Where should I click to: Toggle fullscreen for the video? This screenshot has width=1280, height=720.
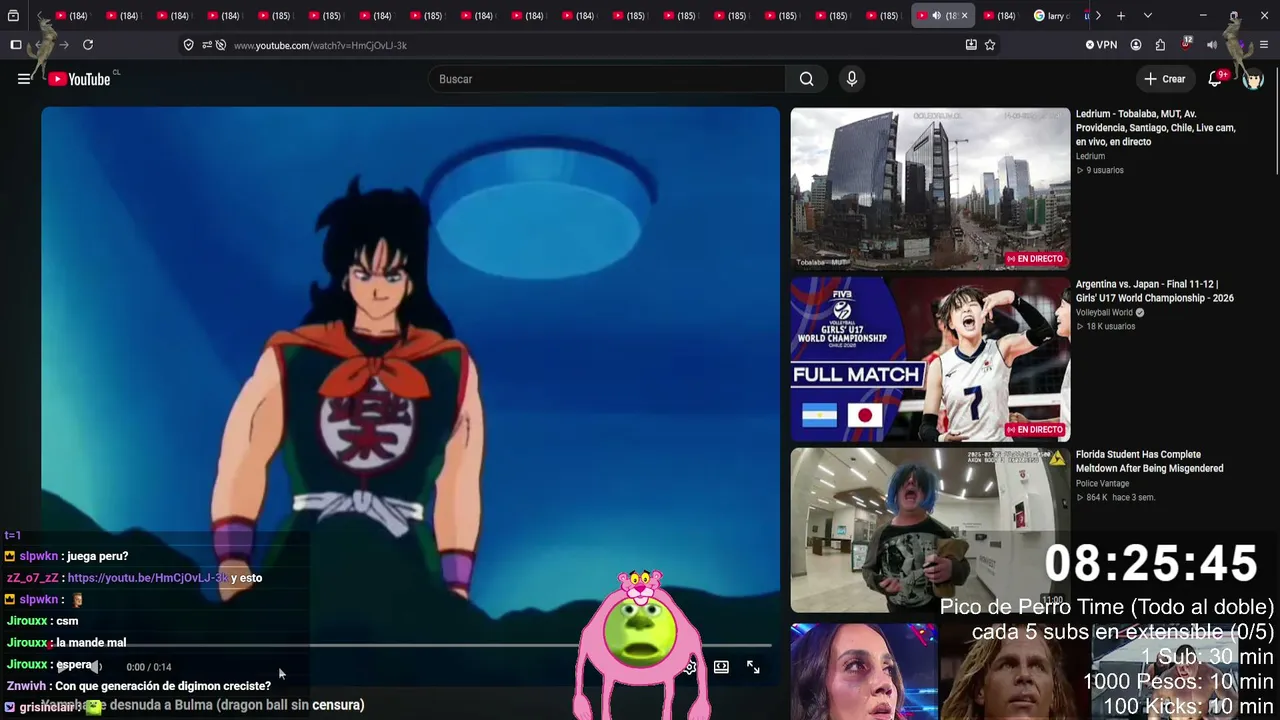(753, 667)
